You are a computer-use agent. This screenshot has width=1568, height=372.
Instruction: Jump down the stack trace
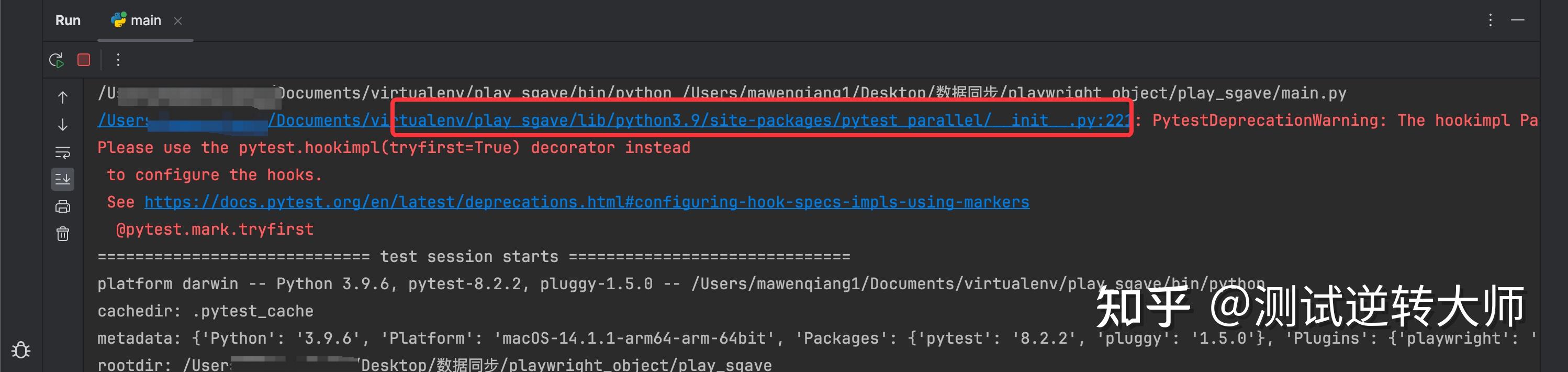(x=63, y=124)
